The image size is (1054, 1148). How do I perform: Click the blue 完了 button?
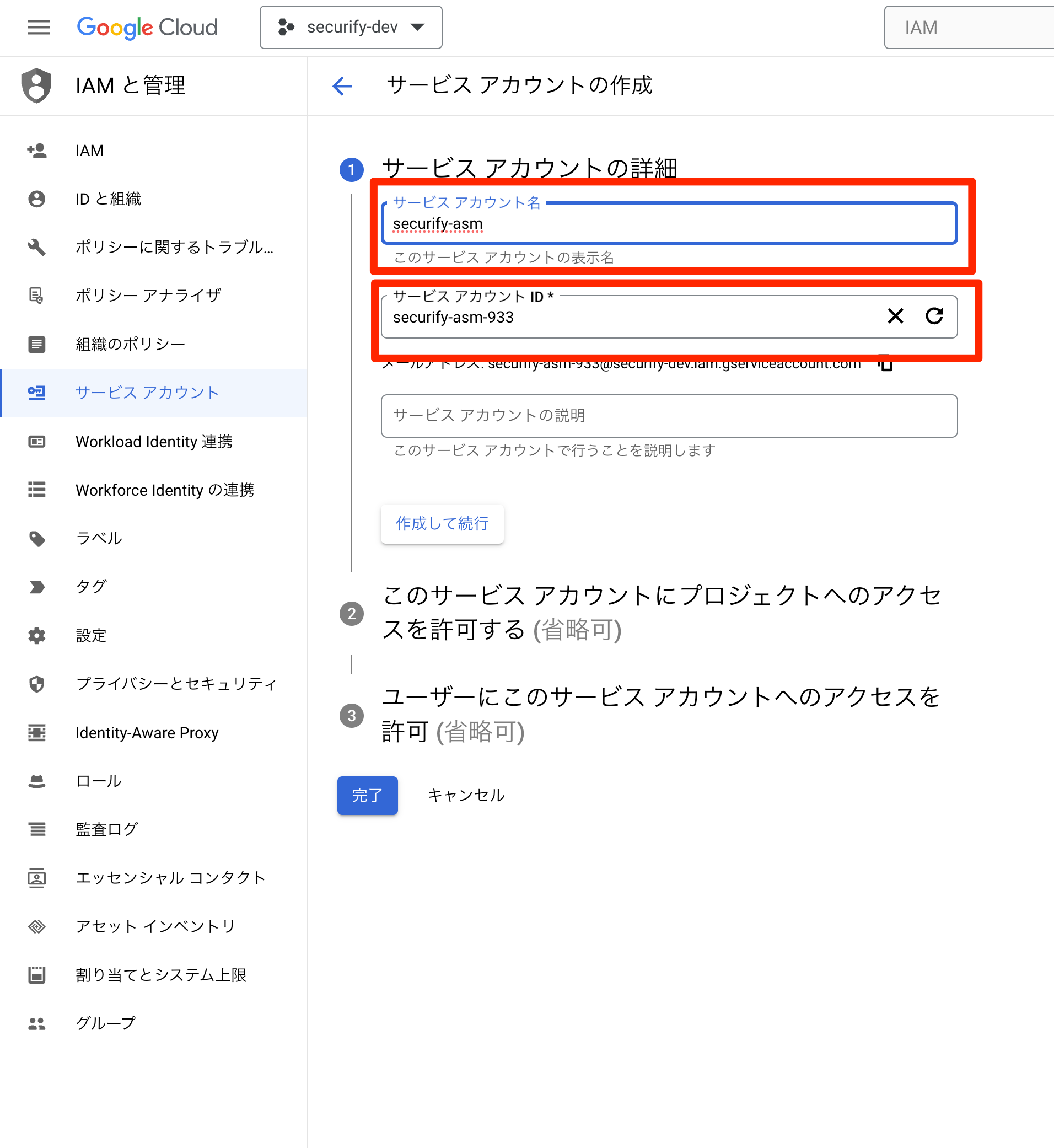click(x=367, y=795)
